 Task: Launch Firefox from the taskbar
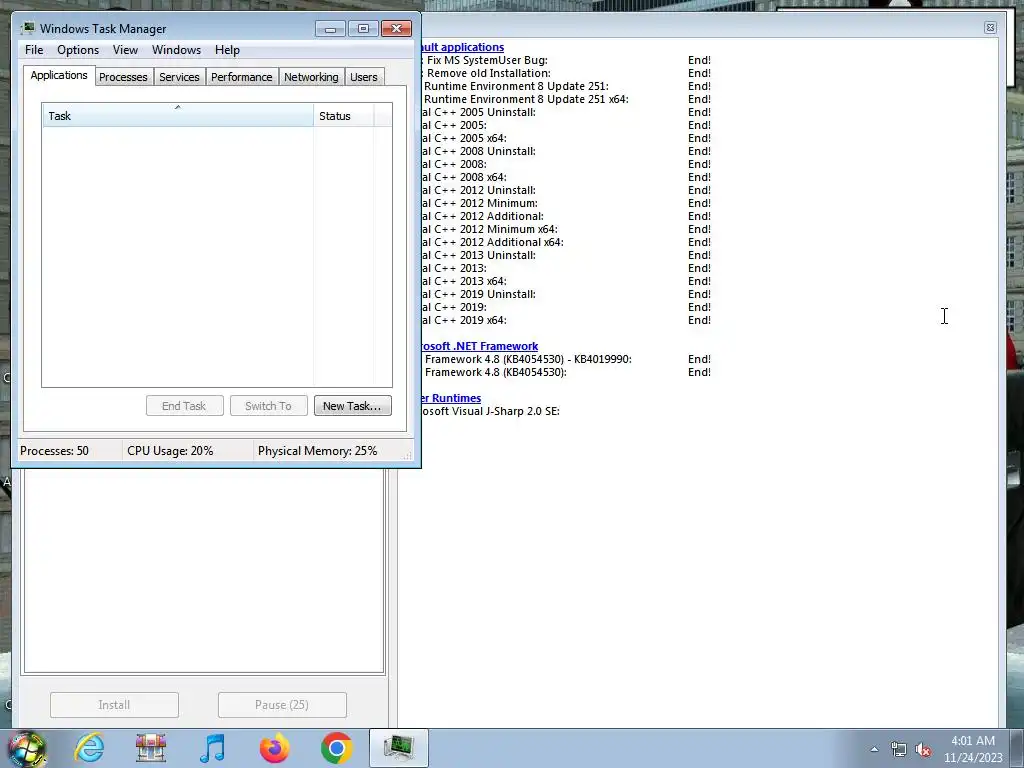point(274,748)
